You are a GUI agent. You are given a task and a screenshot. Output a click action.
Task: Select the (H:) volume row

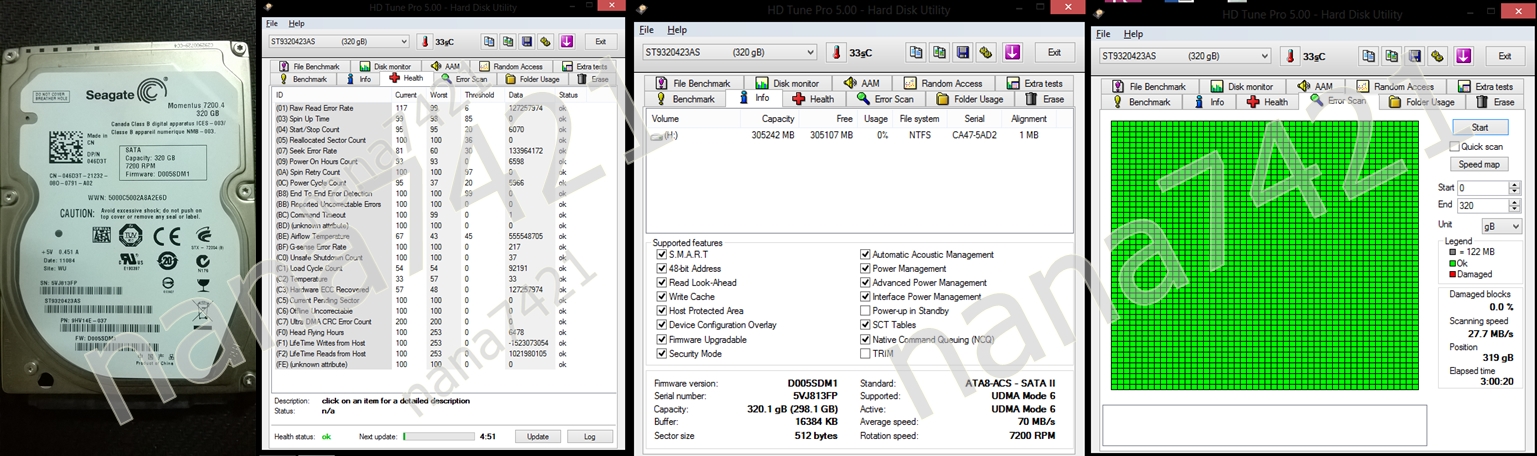pyautogui.click(x=859, y=134)
